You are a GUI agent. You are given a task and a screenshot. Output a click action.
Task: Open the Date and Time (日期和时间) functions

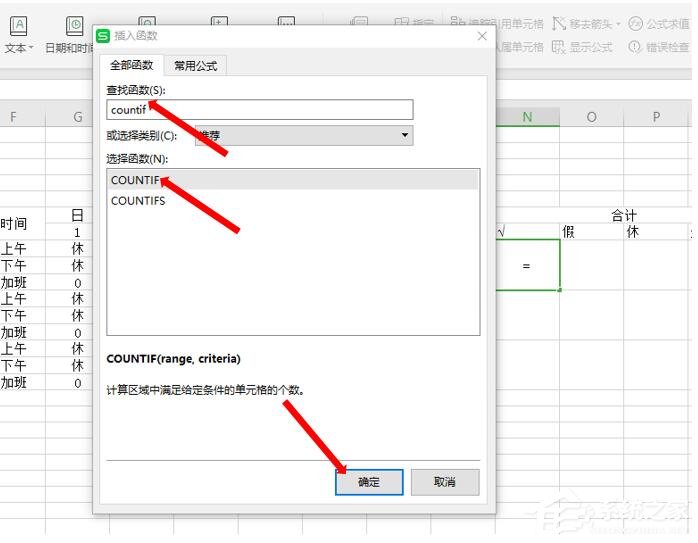70,36
